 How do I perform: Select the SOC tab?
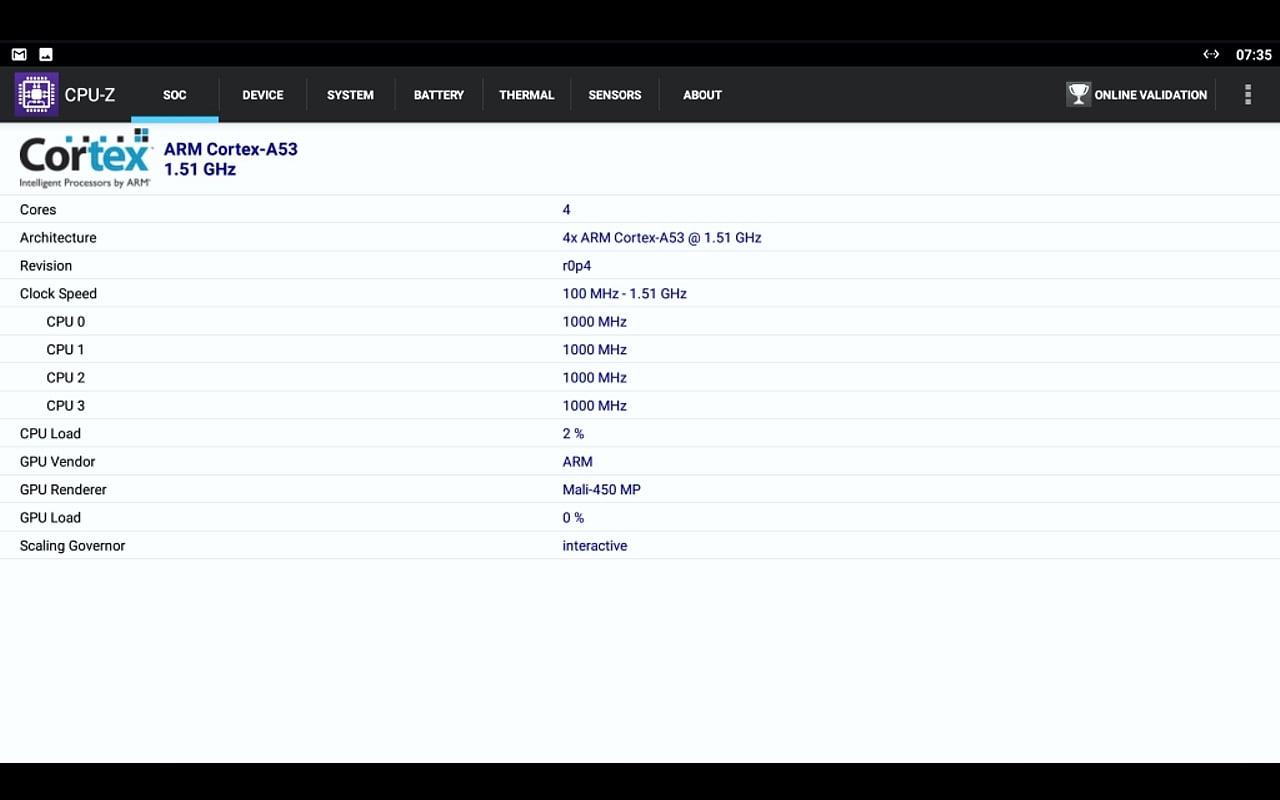click(x=175, y=95)
